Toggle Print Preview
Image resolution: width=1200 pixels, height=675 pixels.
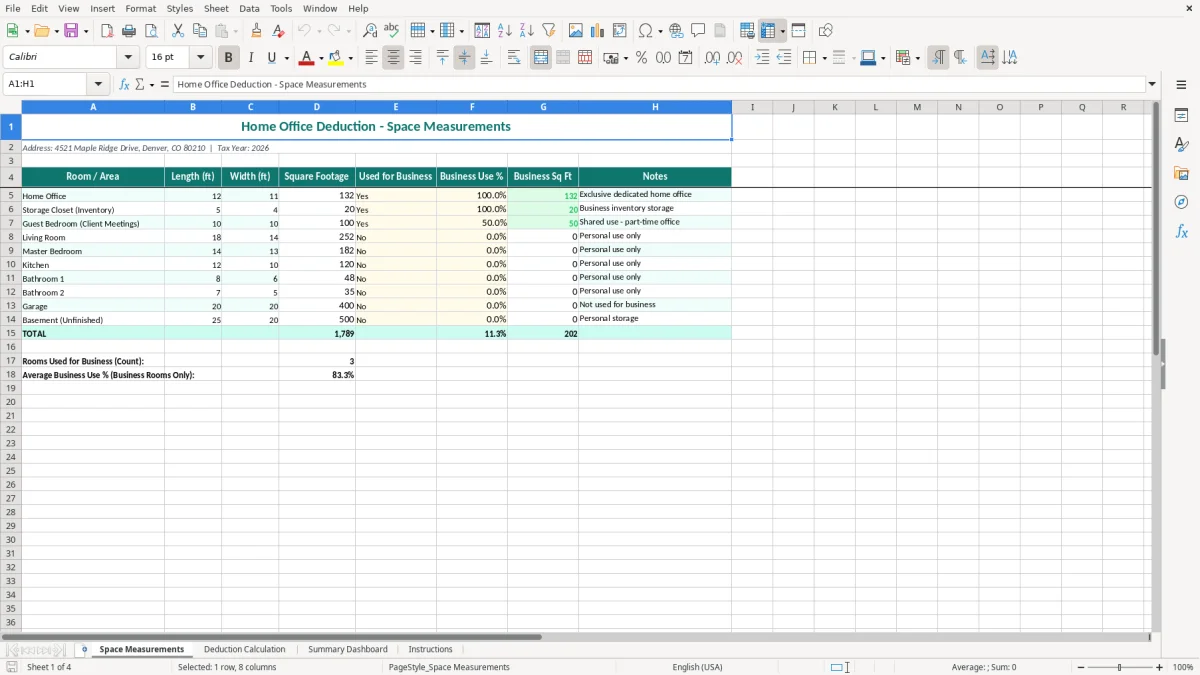(151, 31)
